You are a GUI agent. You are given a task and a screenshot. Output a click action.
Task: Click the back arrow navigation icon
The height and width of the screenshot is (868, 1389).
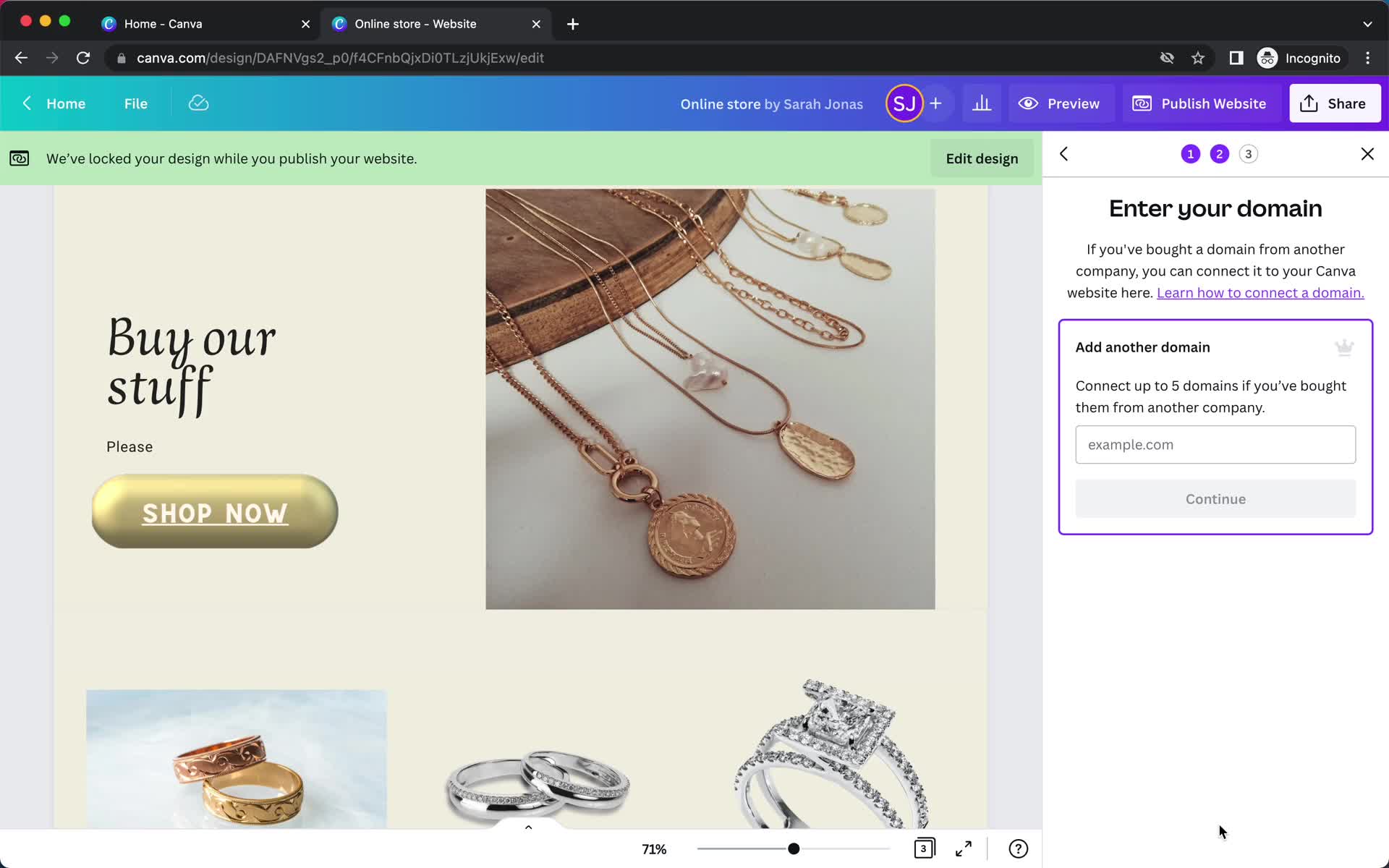1064,154
